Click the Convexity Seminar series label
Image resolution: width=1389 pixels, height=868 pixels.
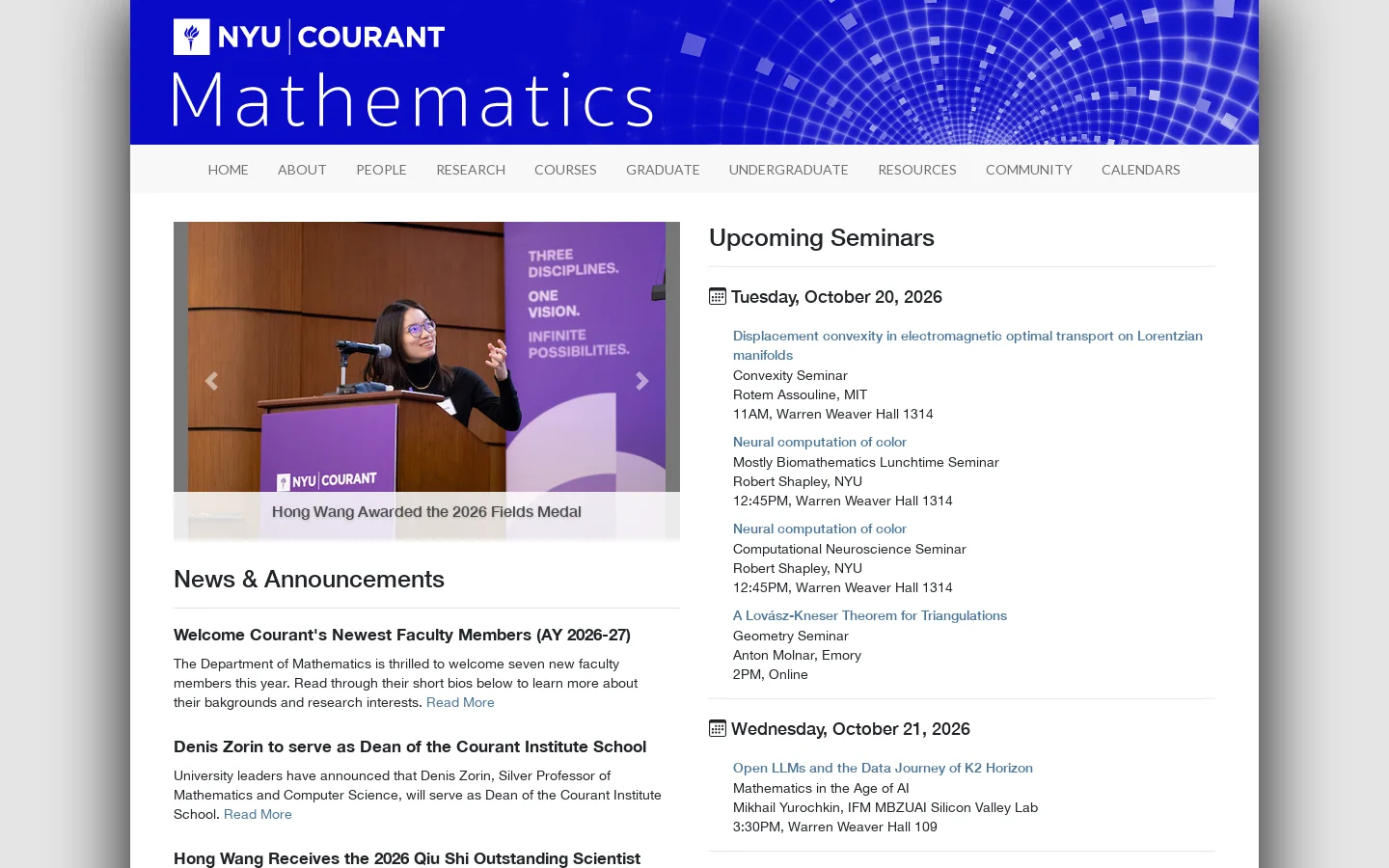(790, 375)
